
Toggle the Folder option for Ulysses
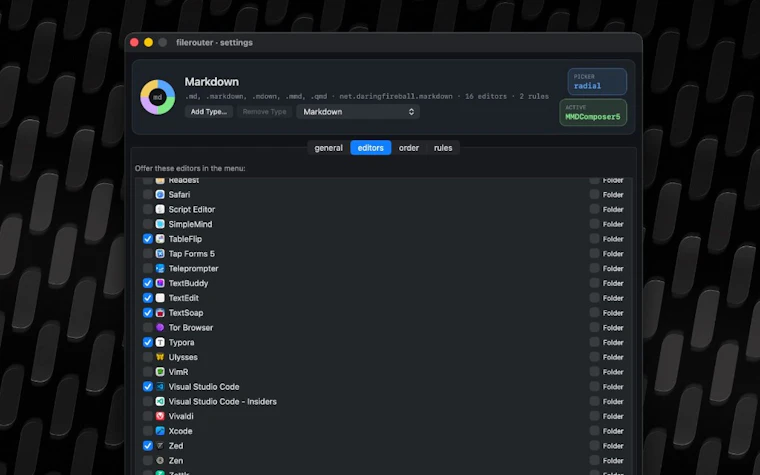pos(594,357)
